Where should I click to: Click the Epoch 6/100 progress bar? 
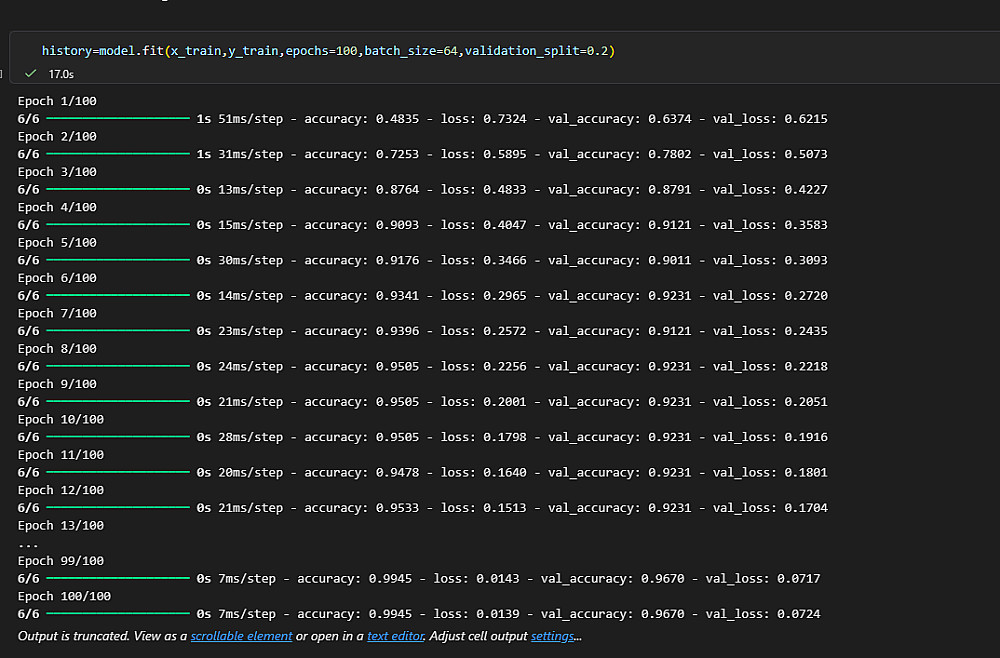(118, 295)
